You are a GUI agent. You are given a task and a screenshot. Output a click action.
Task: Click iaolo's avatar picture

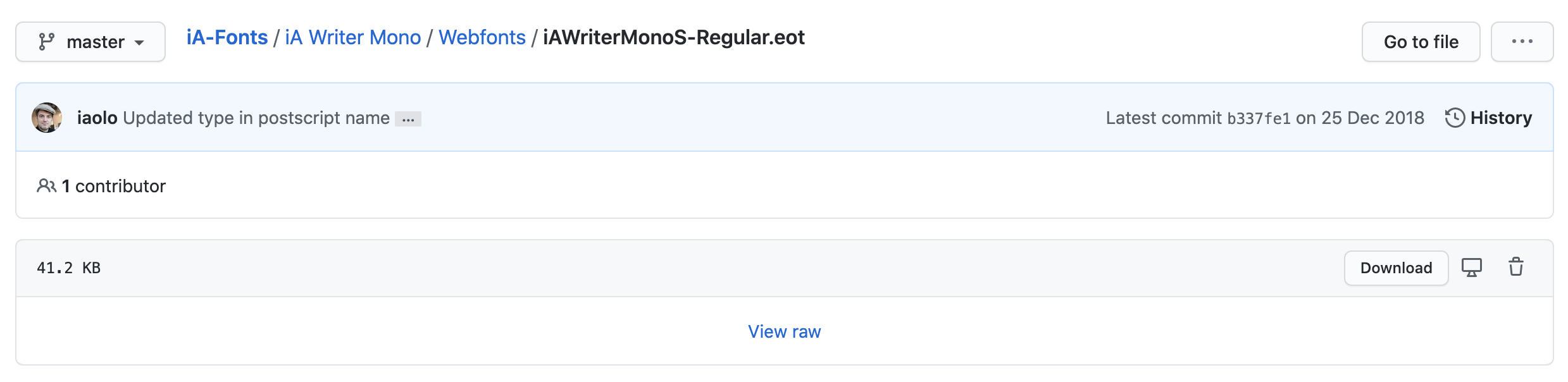point(47,118)
